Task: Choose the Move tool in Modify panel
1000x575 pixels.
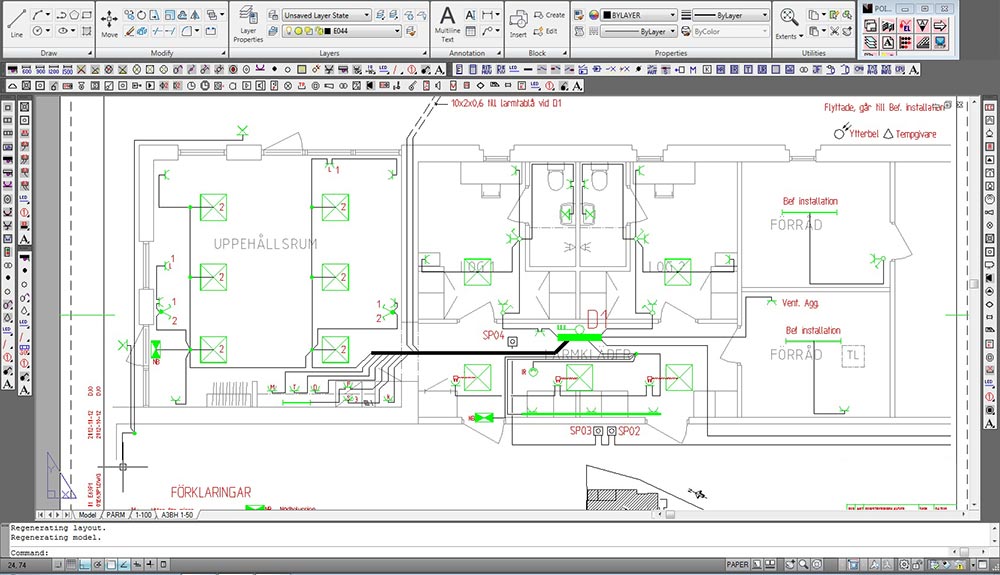Action: point(109,22)
